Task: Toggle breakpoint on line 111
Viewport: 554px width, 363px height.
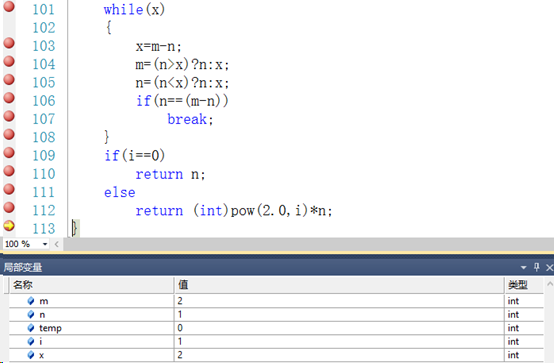Action: point(9,189)
